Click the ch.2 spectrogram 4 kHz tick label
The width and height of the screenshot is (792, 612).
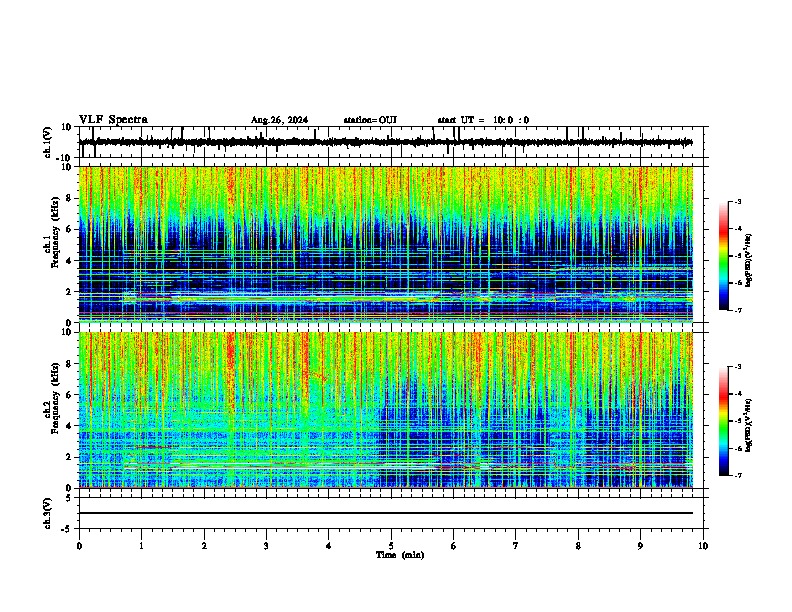click(71, 426)
